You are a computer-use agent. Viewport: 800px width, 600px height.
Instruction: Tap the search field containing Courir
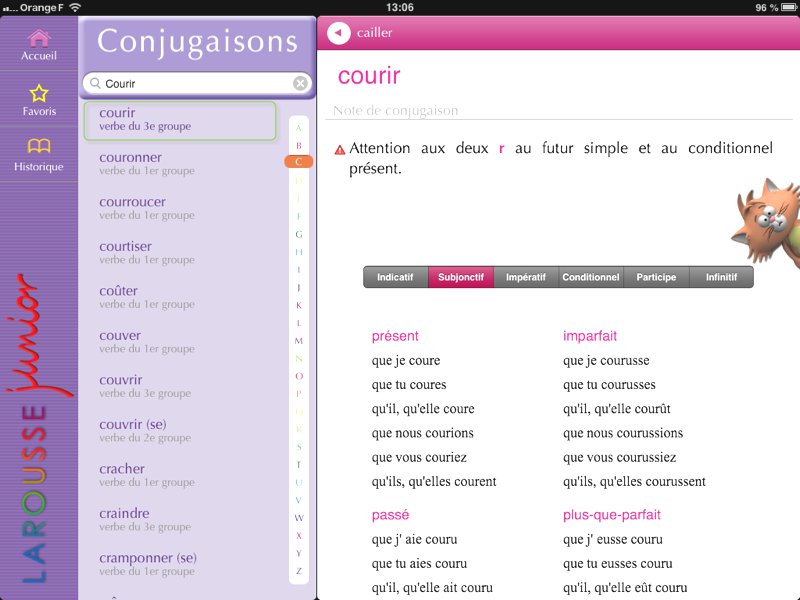point(195,84)
